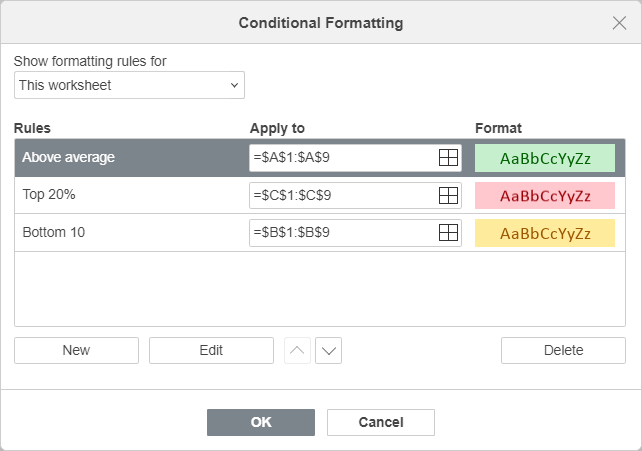Create a New formatting rule
642x451 pixels.
(x=77, y=350)
